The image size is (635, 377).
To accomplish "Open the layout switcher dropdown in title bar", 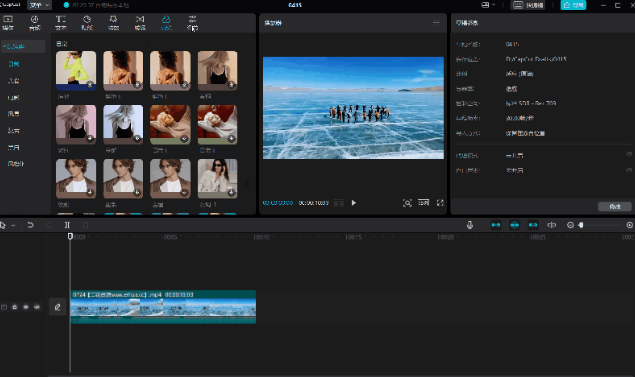I will (x=488, y=5).
